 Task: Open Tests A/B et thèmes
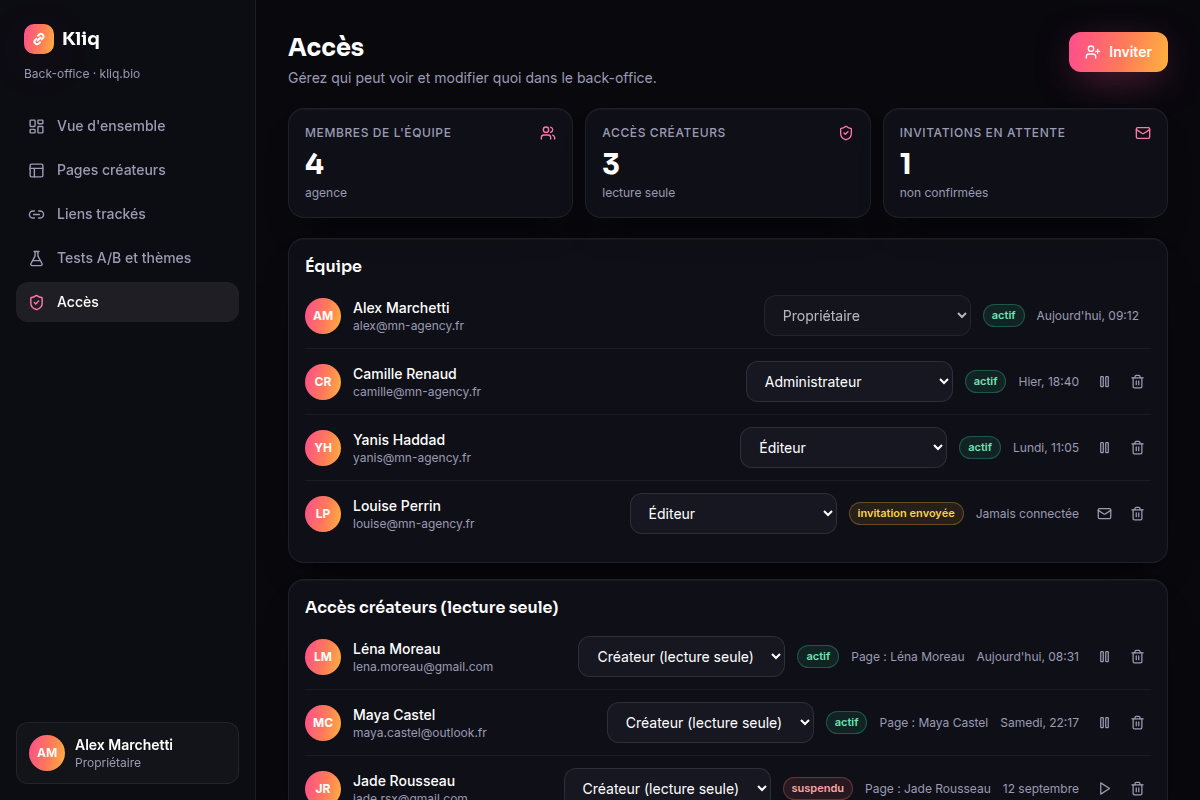pos(127,258)
